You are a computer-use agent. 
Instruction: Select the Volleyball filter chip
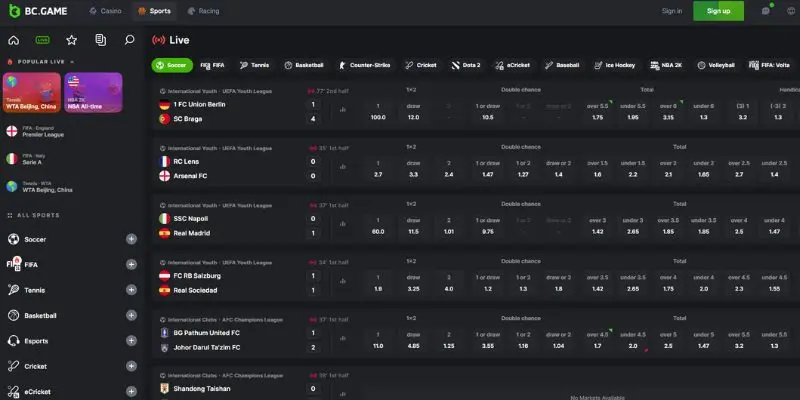coord(716,65)
